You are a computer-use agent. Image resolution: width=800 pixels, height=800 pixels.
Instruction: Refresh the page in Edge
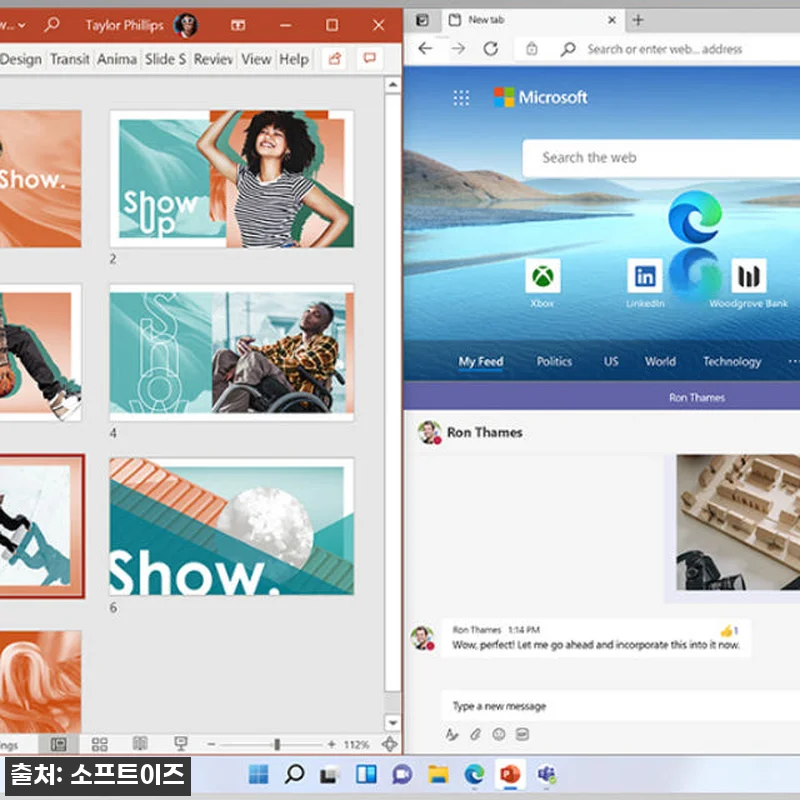pos(491,48)
